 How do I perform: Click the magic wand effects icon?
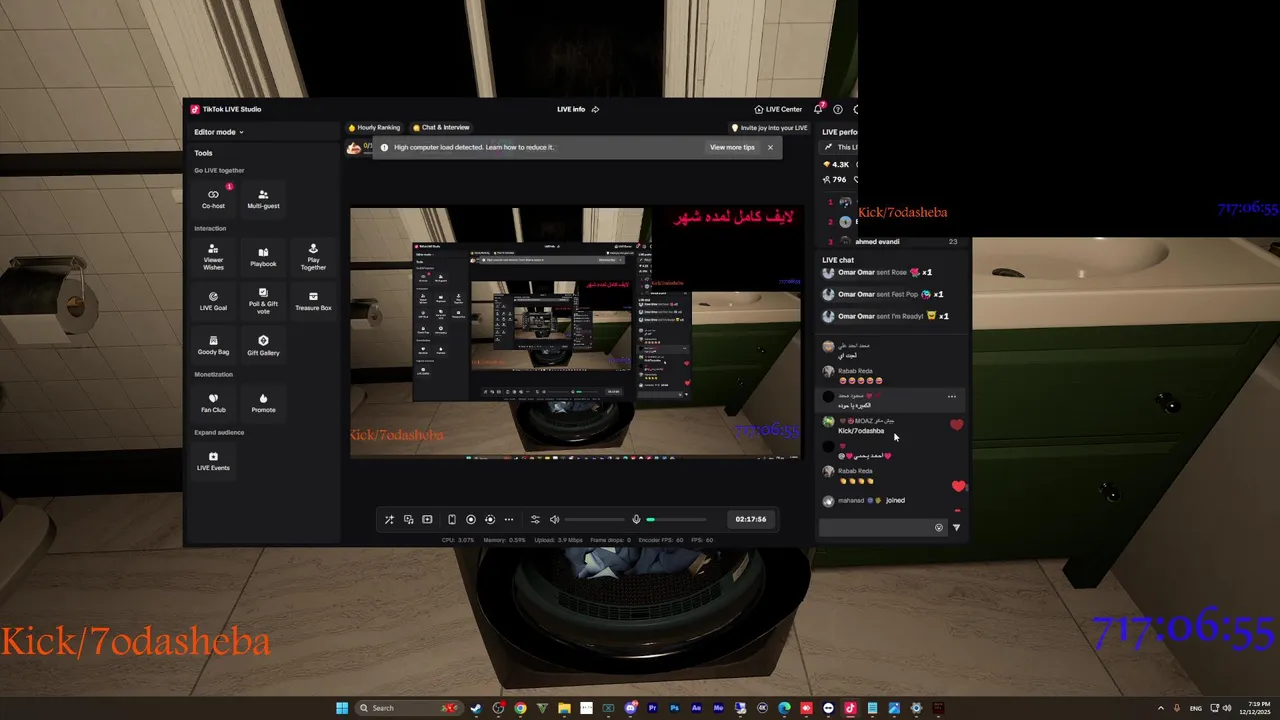(389, 519)
